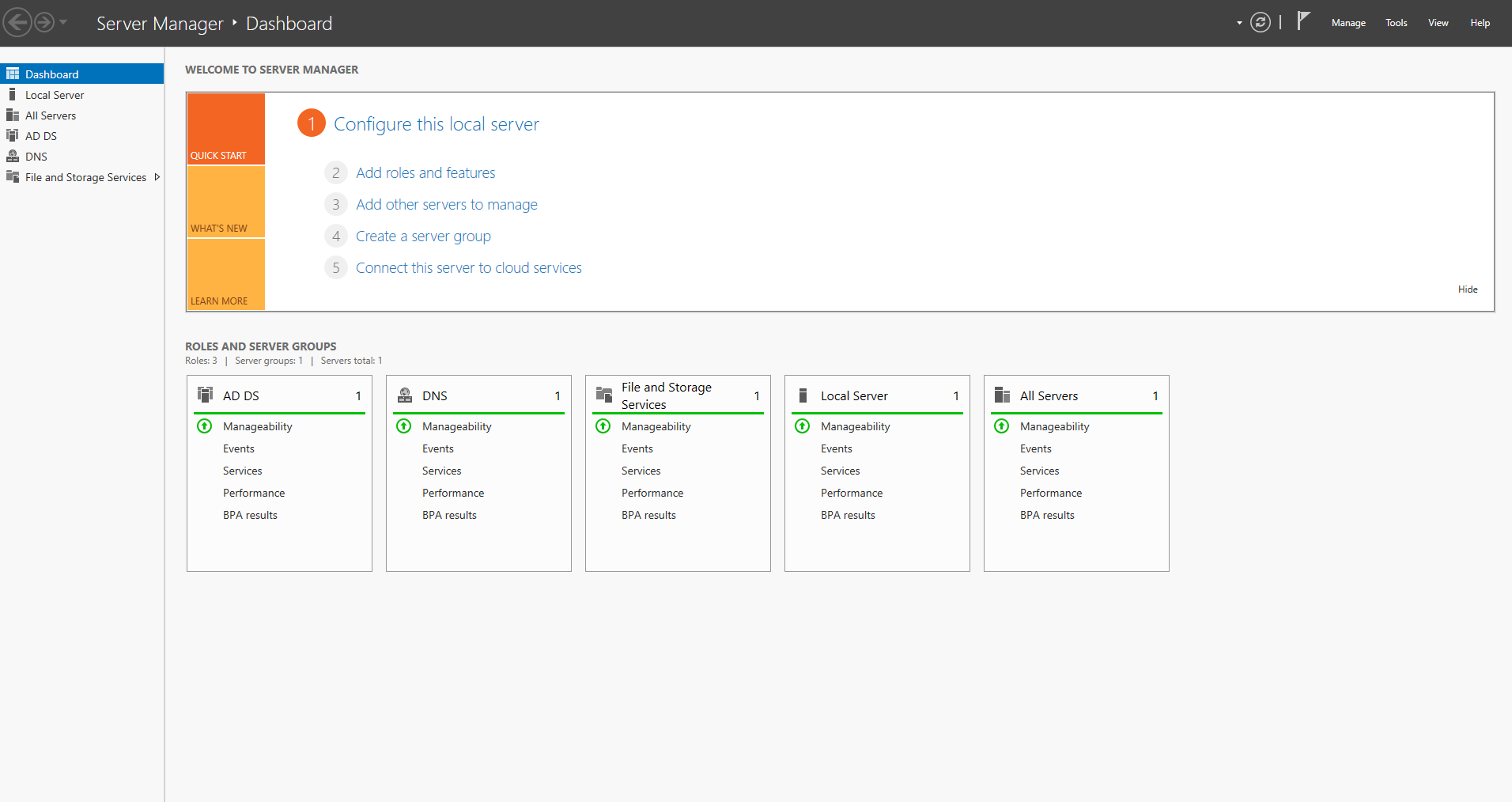Open Services in DNS tile
1512x802 pixels.
coord(442,471)
